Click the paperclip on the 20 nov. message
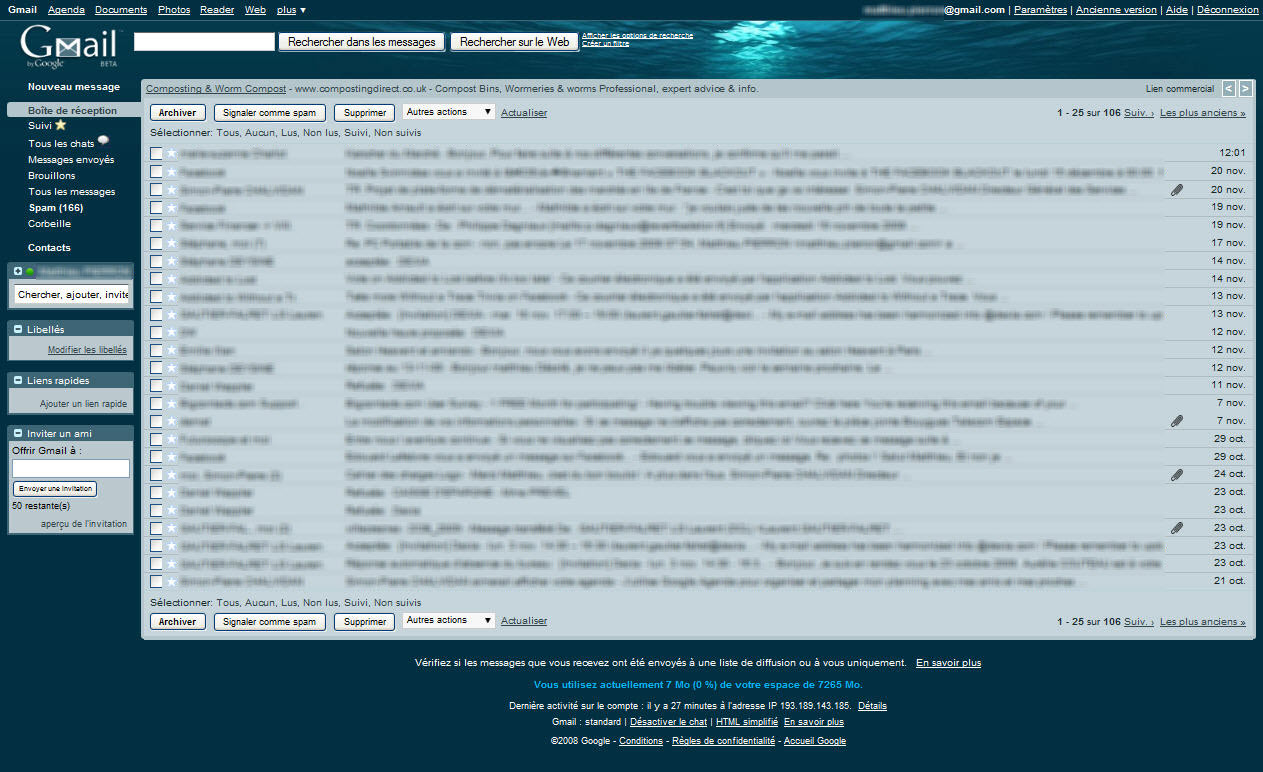 point(1177,189)
